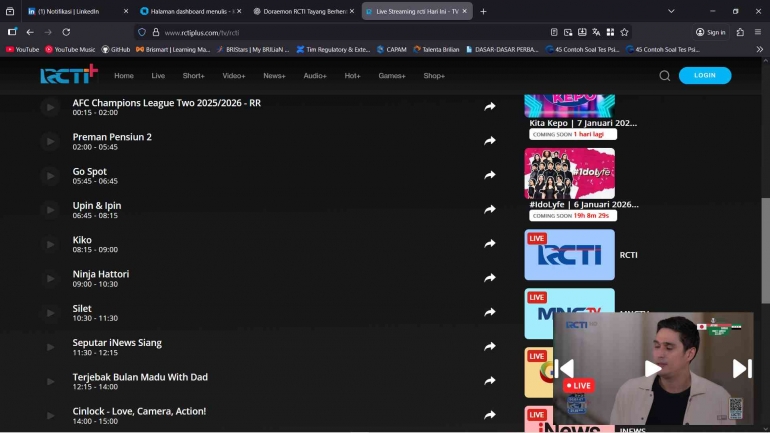770x433 pixels.
Task: Open the Games+ menu item
Action: 392,76
